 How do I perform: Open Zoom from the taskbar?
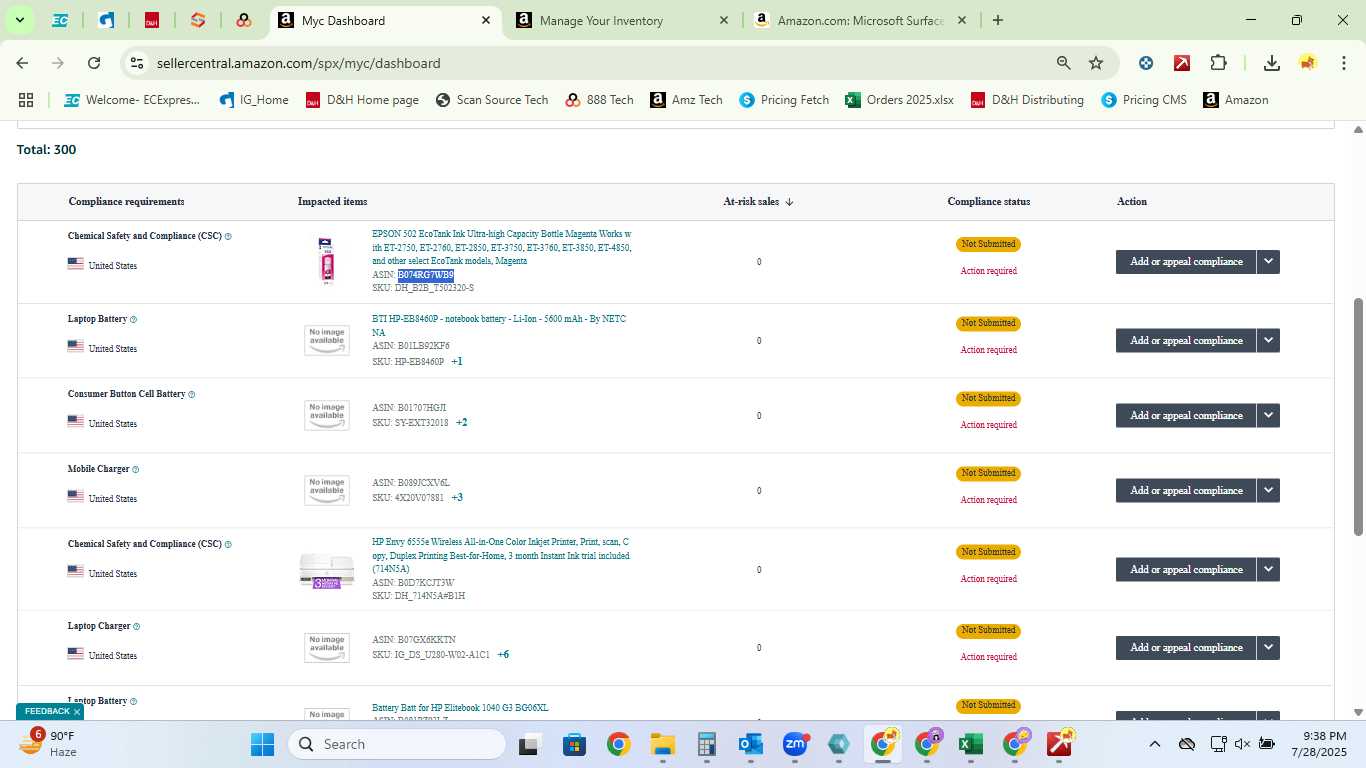point(795,744)
